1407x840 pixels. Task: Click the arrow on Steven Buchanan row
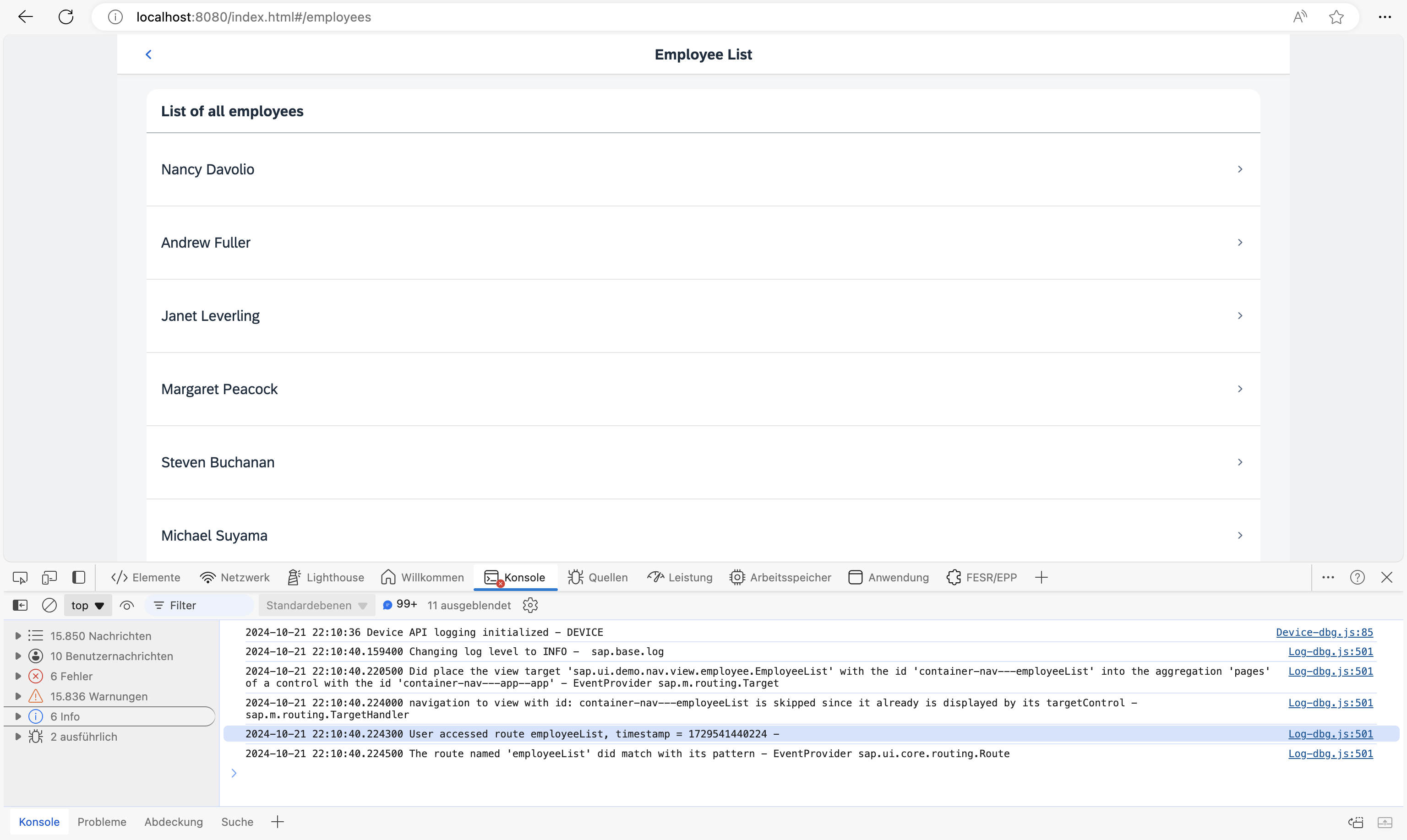(1240, 462)
